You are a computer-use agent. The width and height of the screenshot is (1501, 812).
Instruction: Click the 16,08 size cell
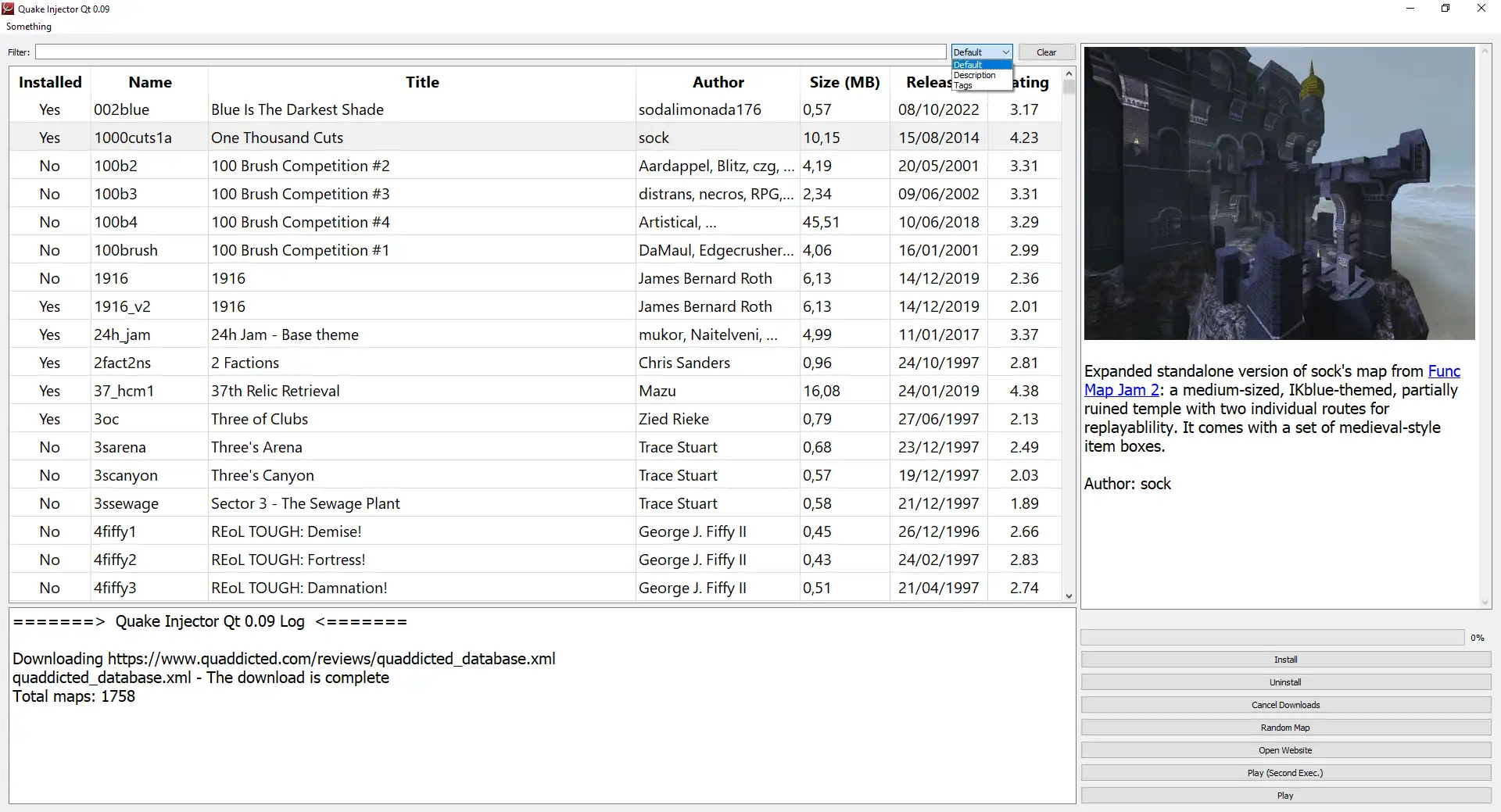click(845, 391)
